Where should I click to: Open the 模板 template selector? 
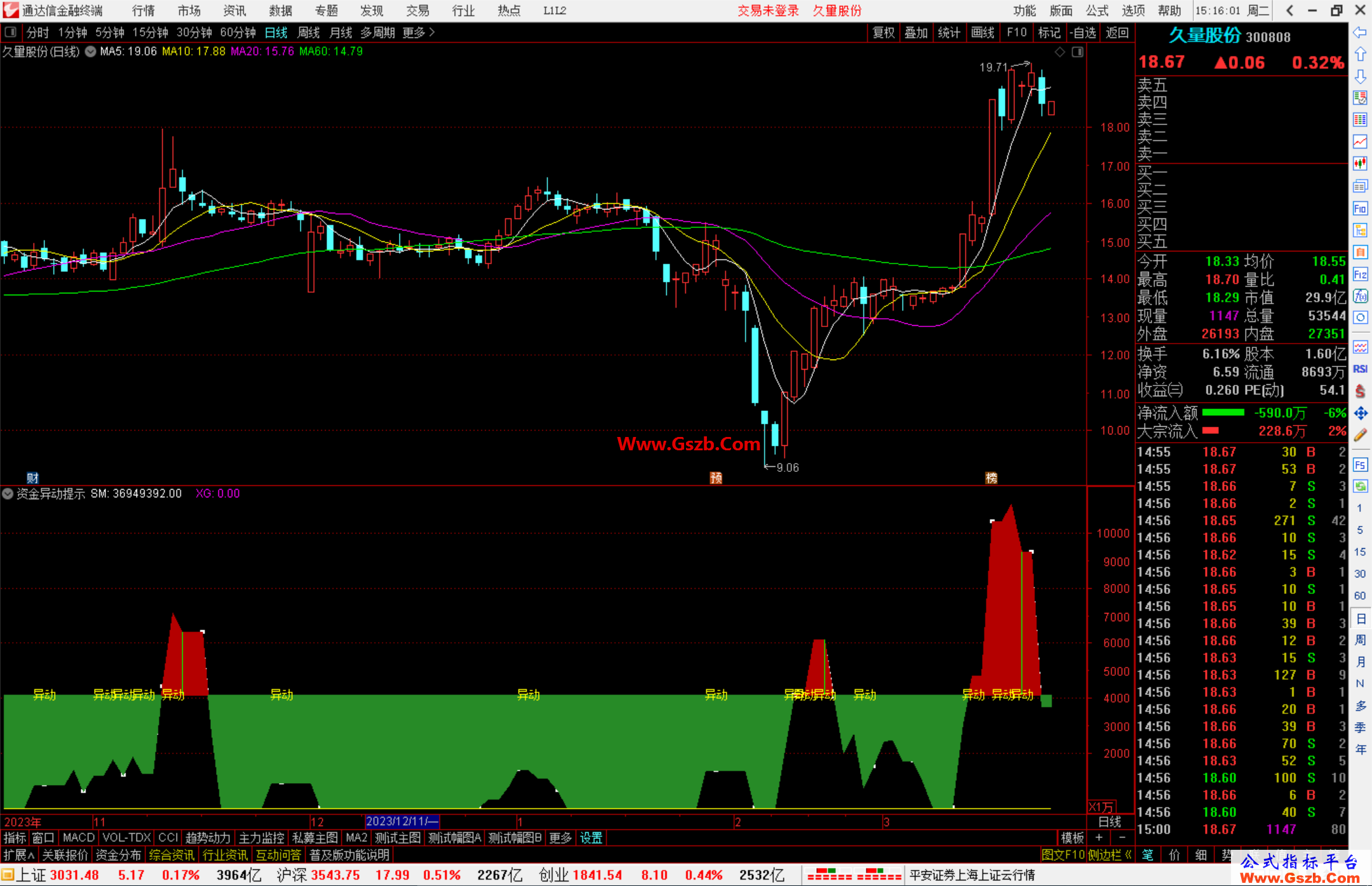click(1072, 838)
